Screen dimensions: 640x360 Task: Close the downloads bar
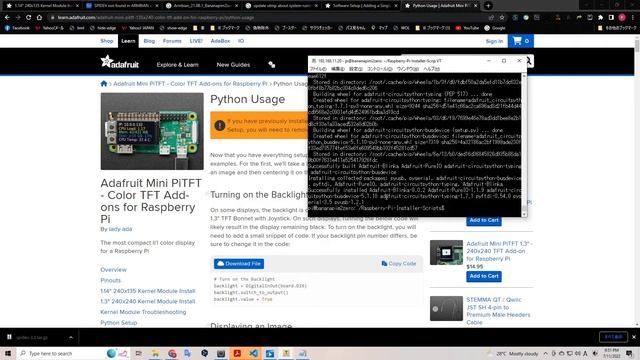[634, 337]
